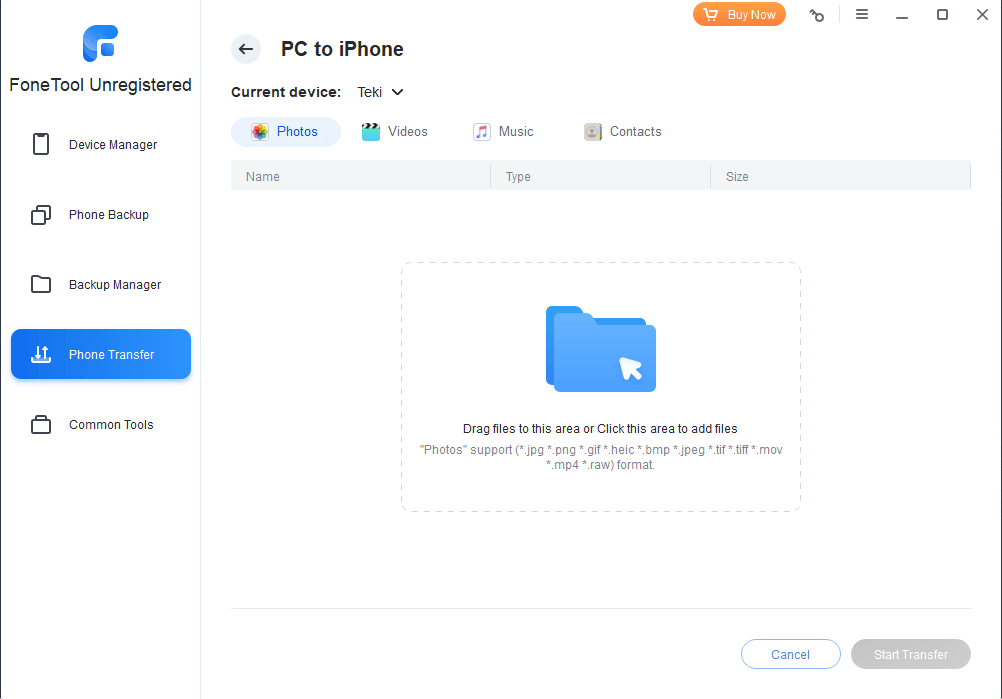The height and width of the screenshot is (699, 1002).
Task: Open Device Manager in the sidebar
Action: (101, 144)
